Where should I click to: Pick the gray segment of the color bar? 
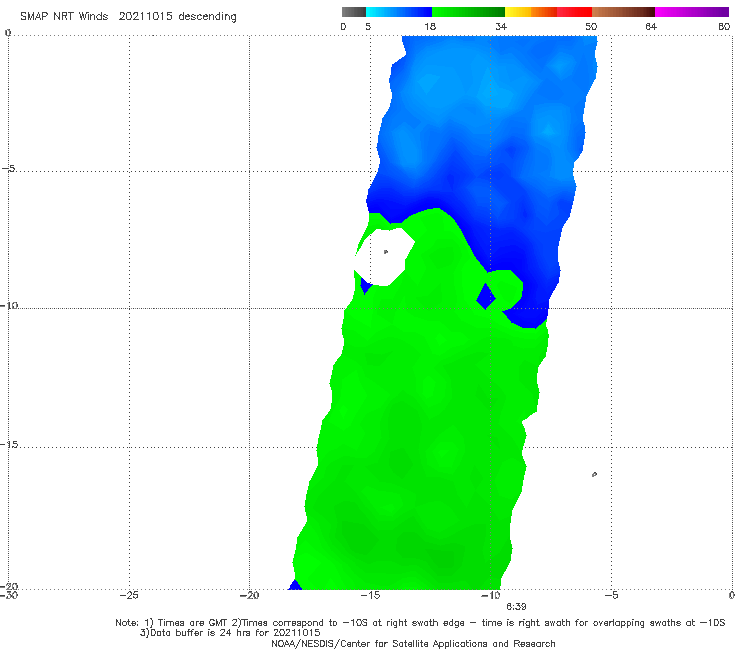coord(354,12)
